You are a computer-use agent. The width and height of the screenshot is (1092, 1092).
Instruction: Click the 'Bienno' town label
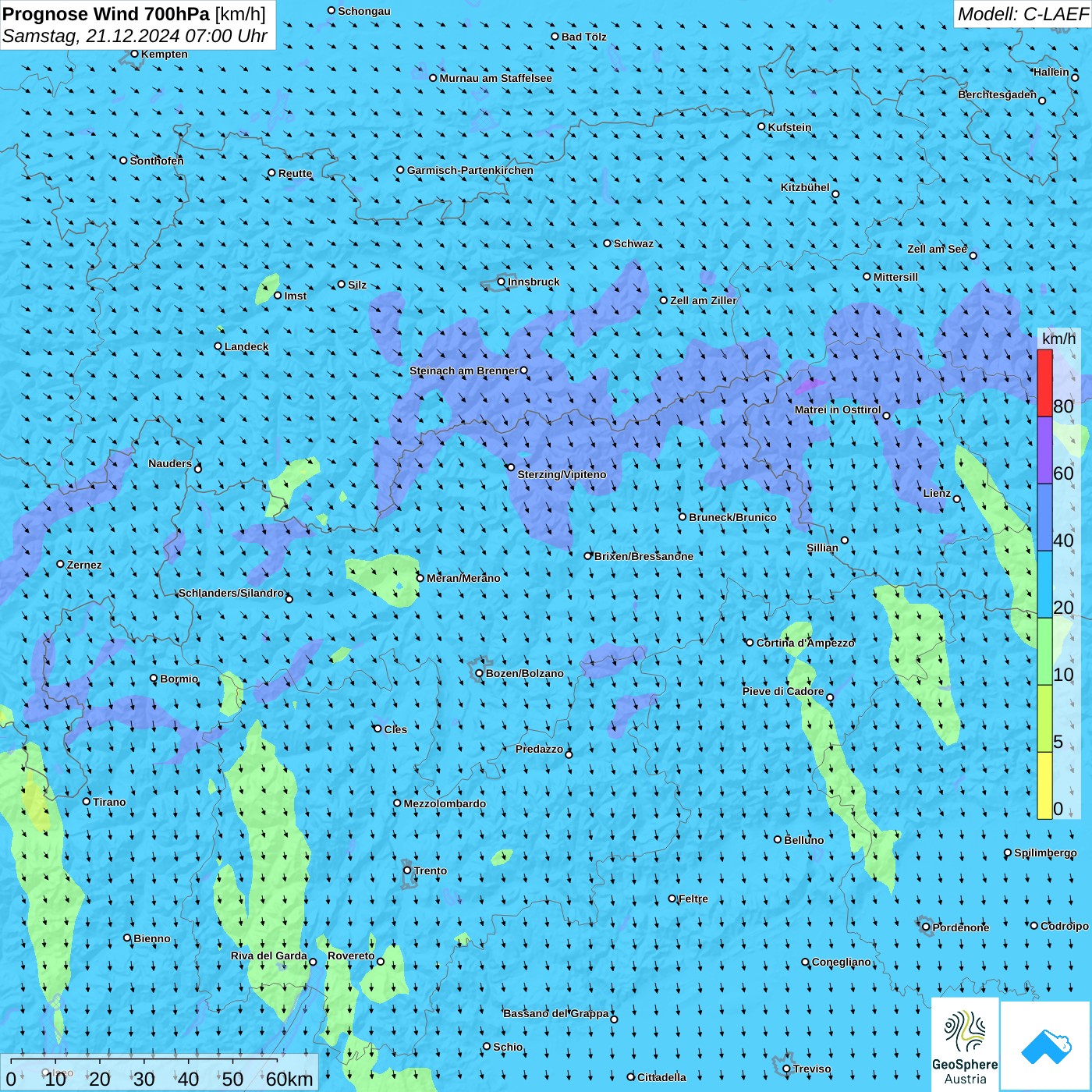tap(152, 938)
